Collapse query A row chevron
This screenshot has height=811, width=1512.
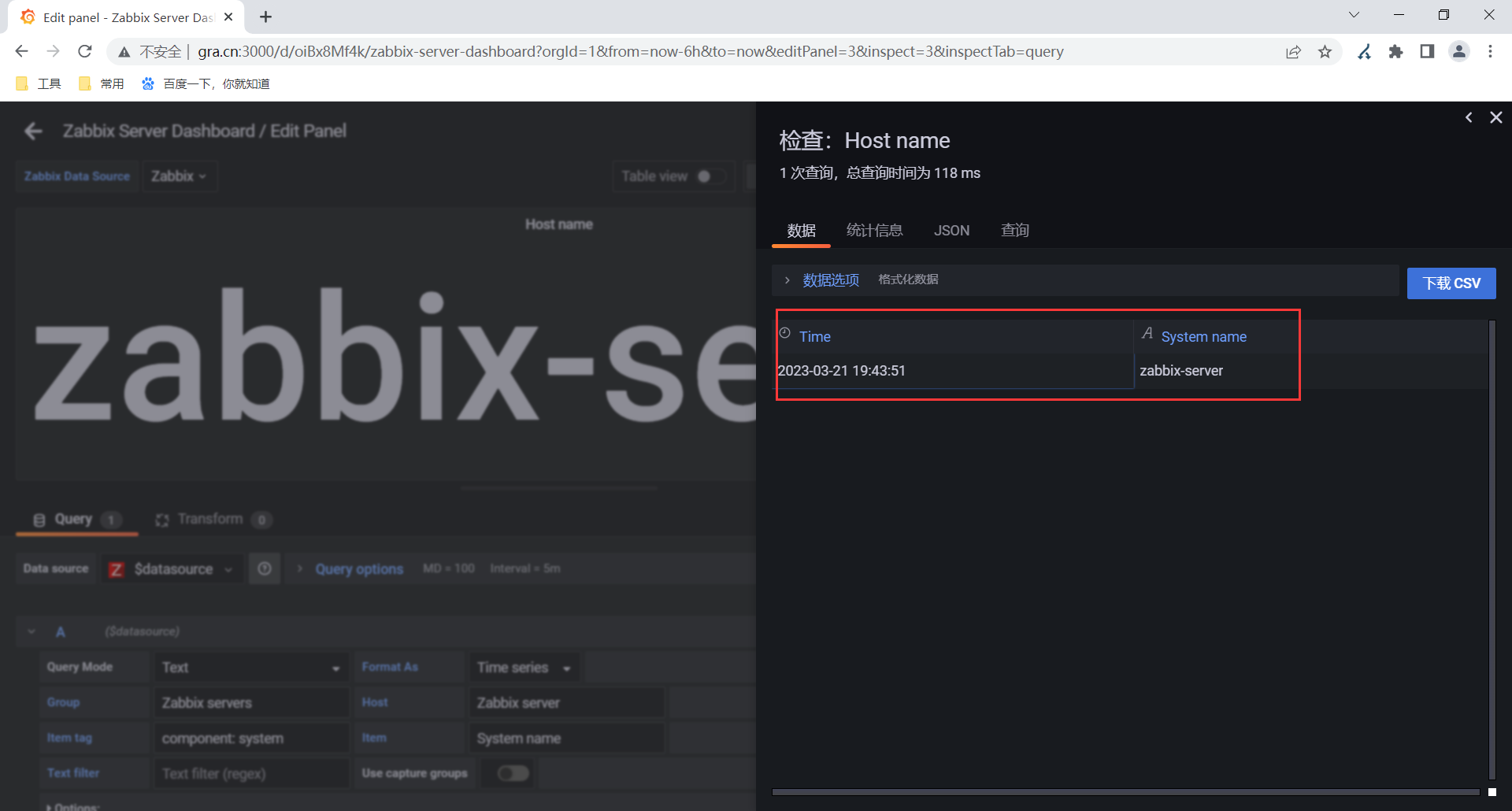31,631
